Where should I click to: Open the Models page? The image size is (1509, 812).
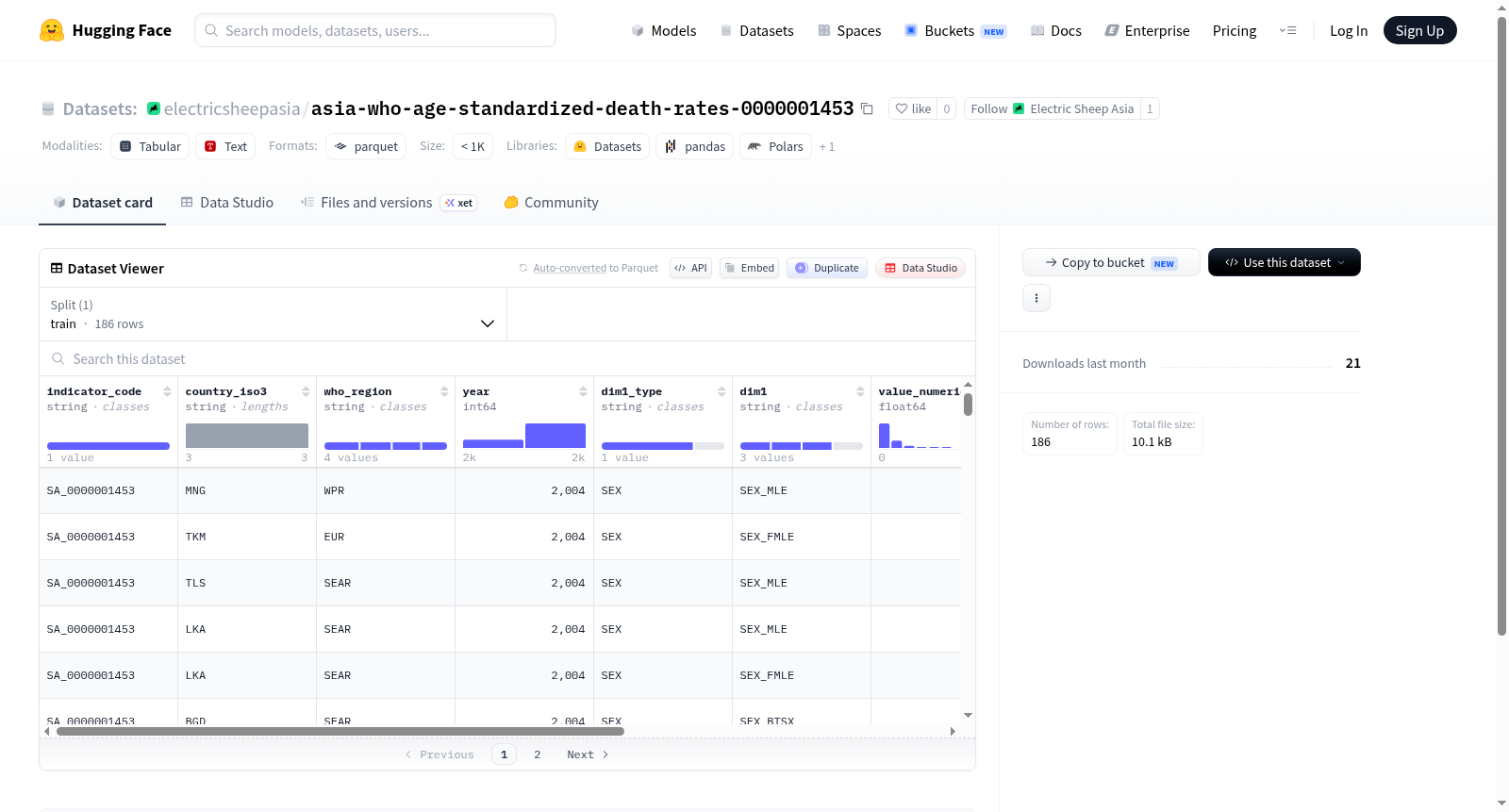pos(664,30)
